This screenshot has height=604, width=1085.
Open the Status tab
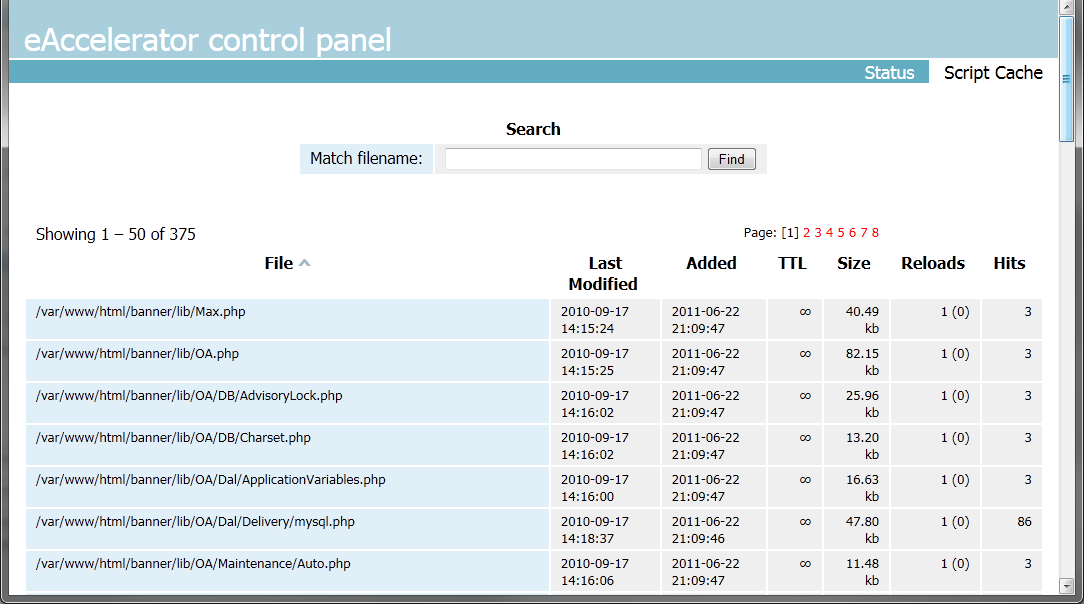[x=889, y=73]
